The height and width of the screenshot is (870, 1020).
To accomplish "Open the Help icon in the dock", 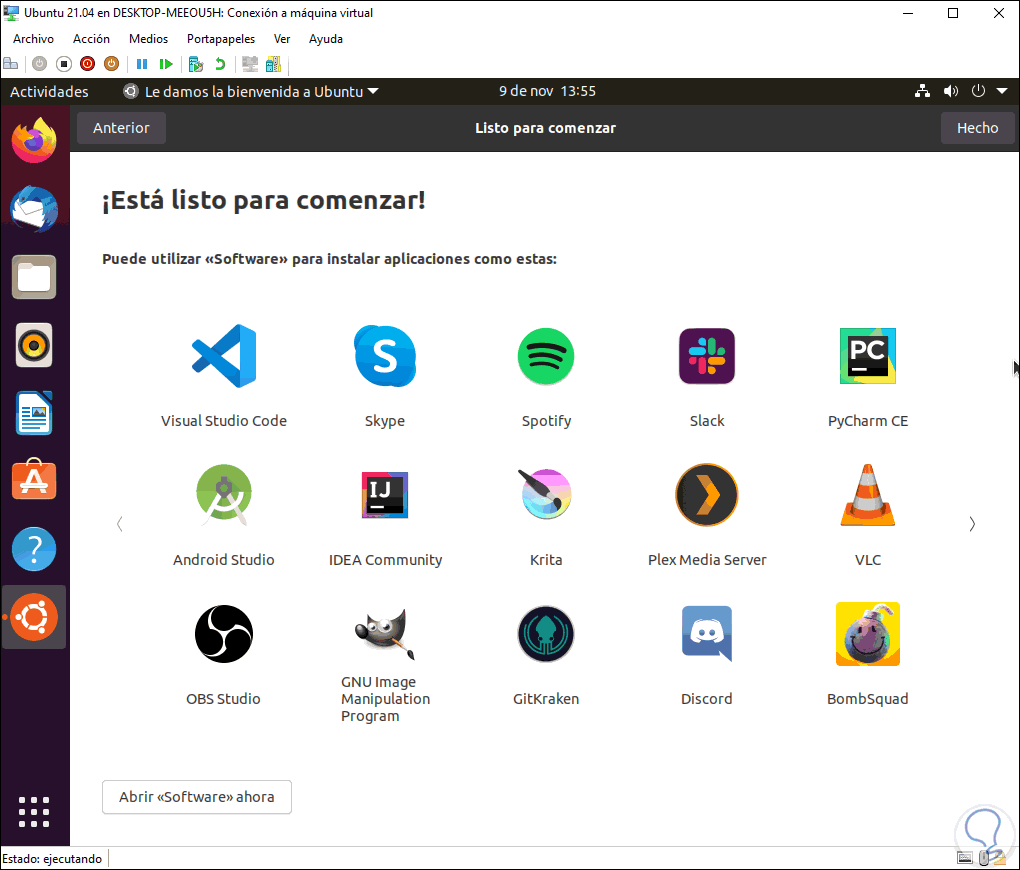I will click(x=34, y=549).
